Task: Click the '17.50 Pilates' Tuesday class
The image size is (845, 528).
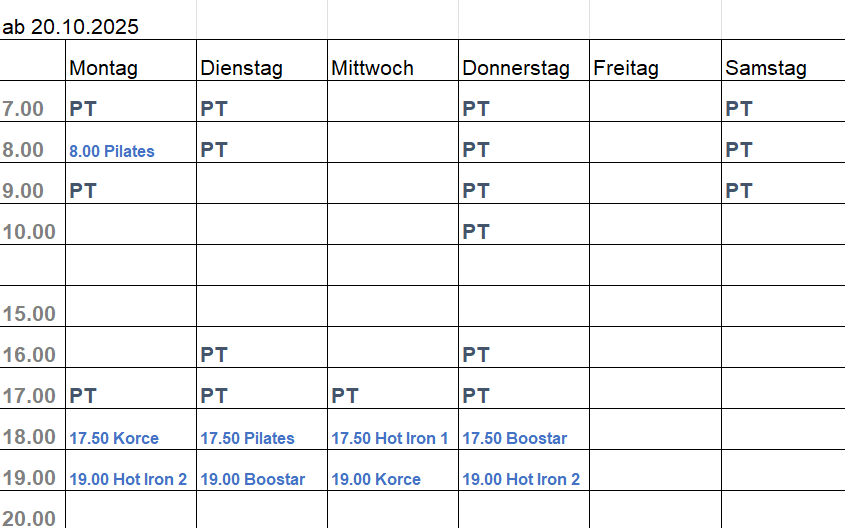Action: (247, 438)
